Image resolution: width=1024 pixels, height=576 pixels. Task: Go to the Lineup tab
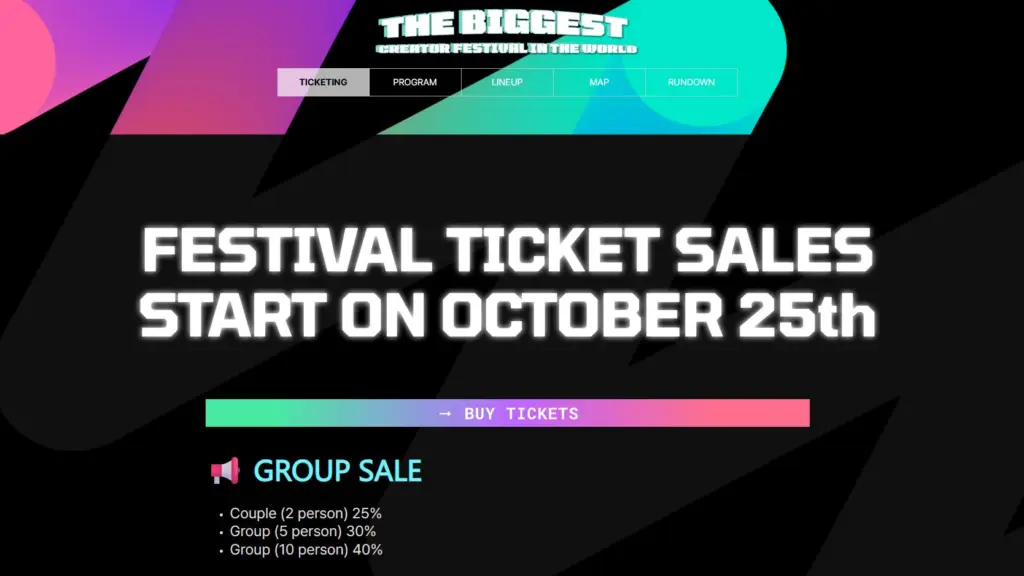pos(507,82)
